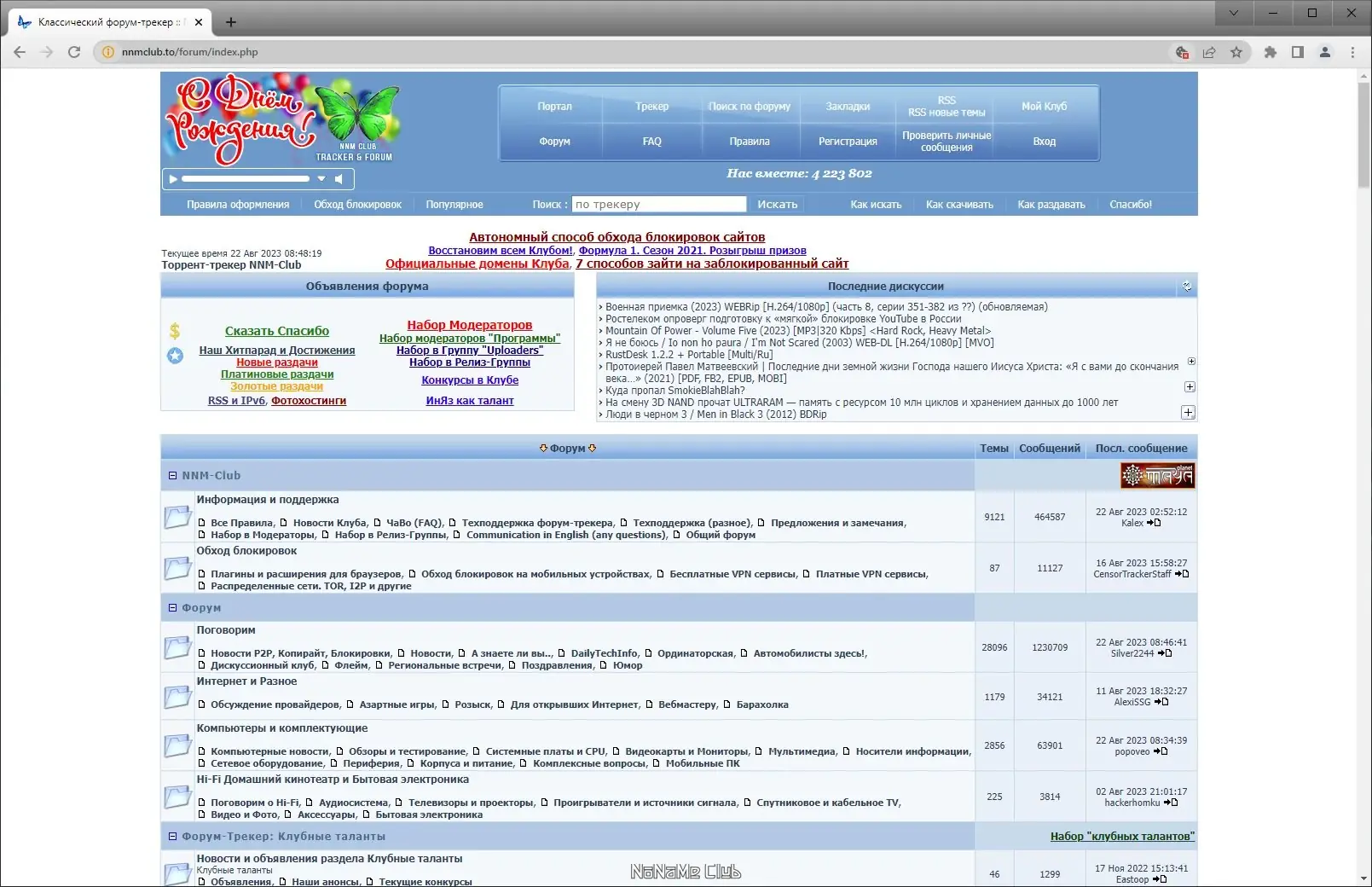Open the Конкурсы в Клубе link
The width and height of the screenshot is (1372, 887).
pyautogui.click(x=470, y=380)
